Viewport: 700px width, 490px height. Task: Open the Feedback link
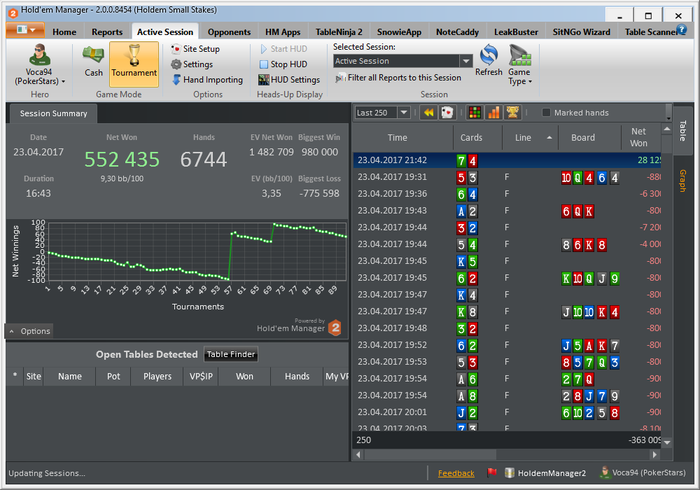[456, 473]
